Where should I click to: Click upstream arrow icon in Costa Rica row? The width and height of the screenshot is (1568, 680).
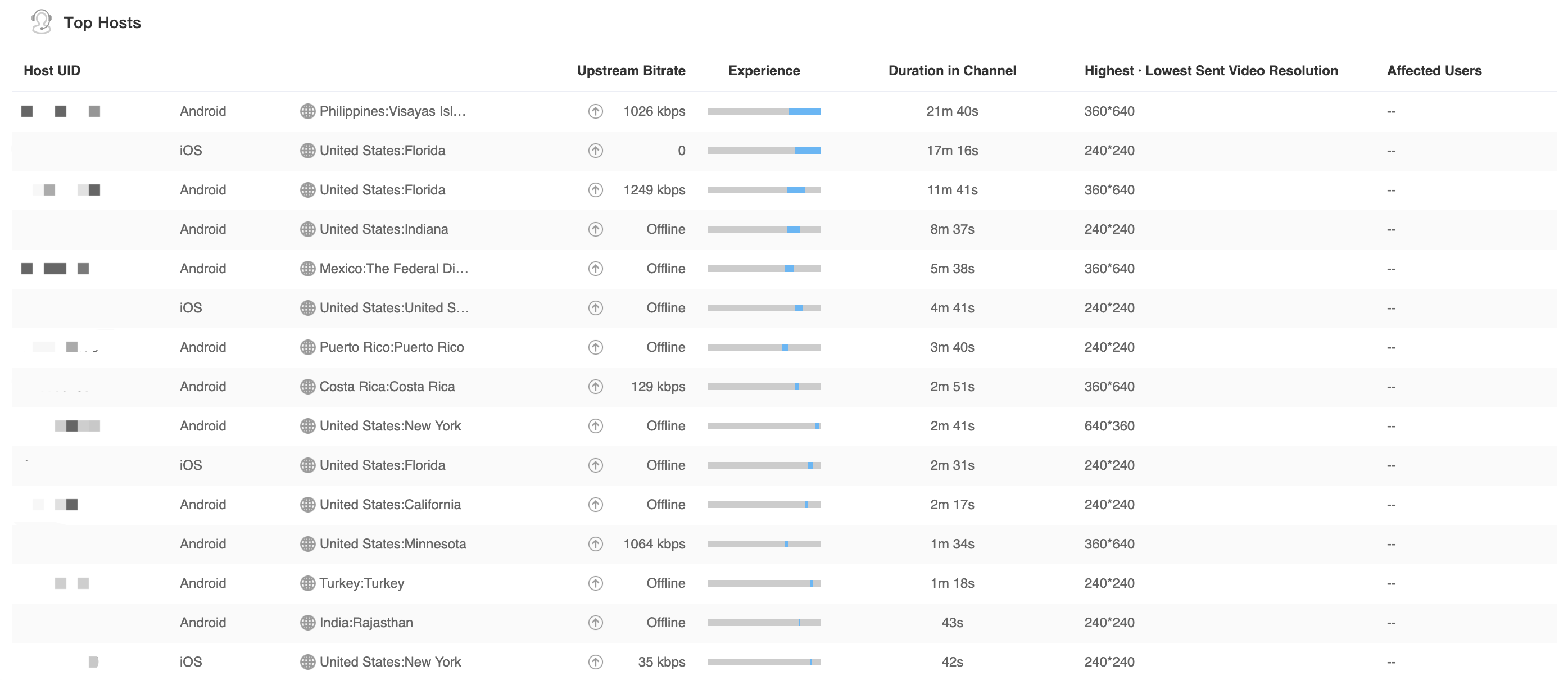point(595,387)
